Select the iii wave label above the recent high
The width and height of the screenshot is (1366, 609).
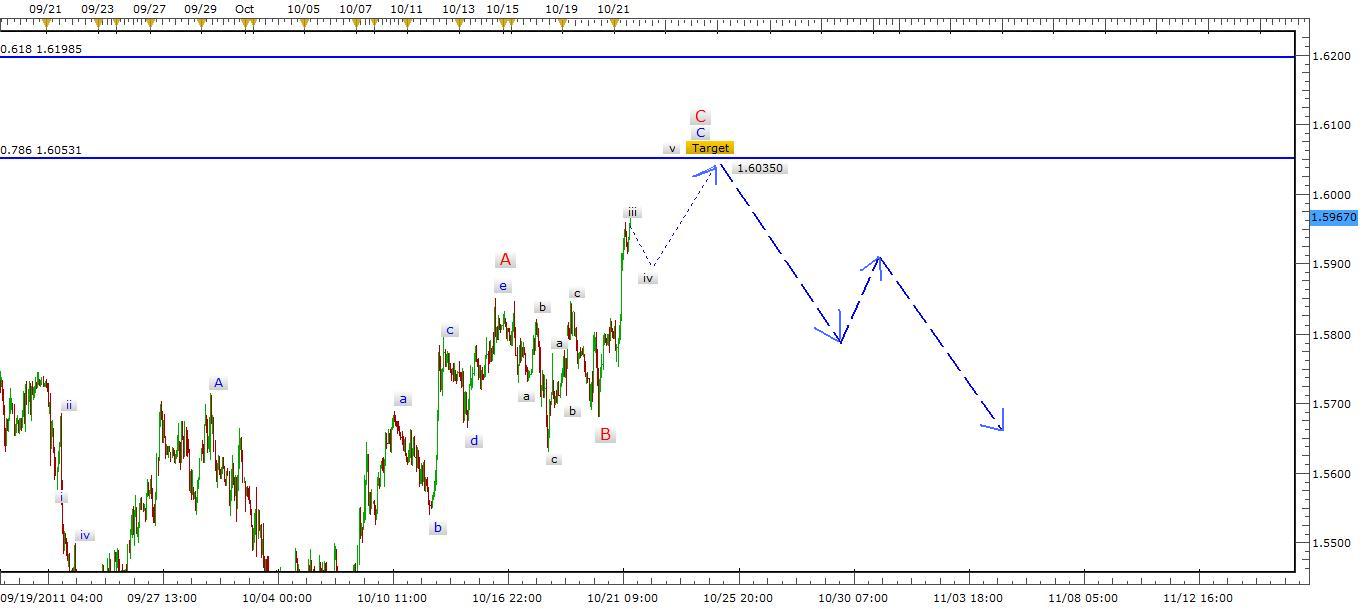click(631, 212)
